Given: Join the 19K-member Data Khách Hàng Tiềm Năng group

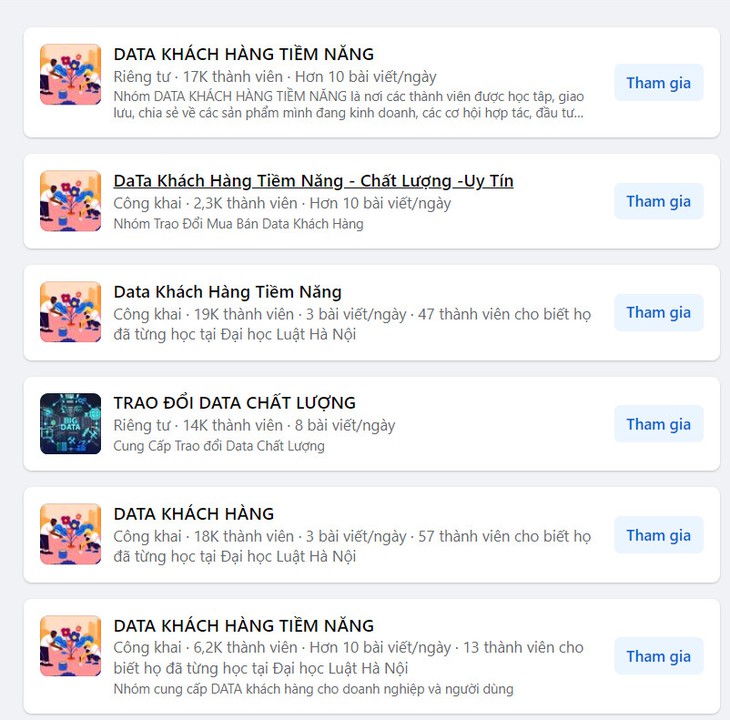Looking at the screenshot, I should click(x=658, y=312).
